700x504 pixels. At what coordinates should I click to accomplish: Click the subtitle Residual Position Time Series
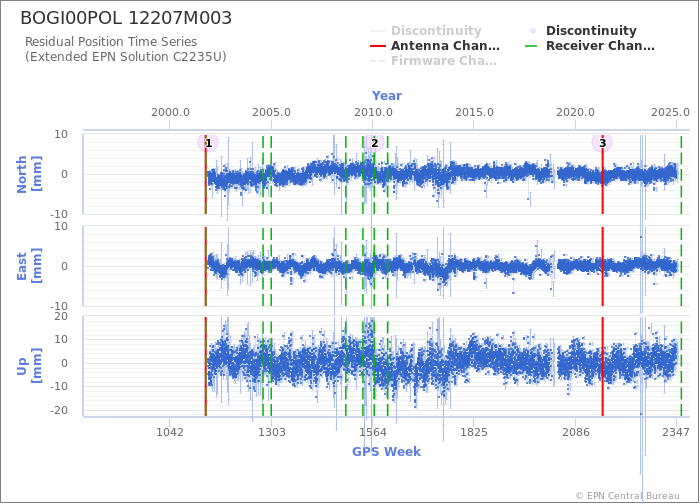[111, 42]
